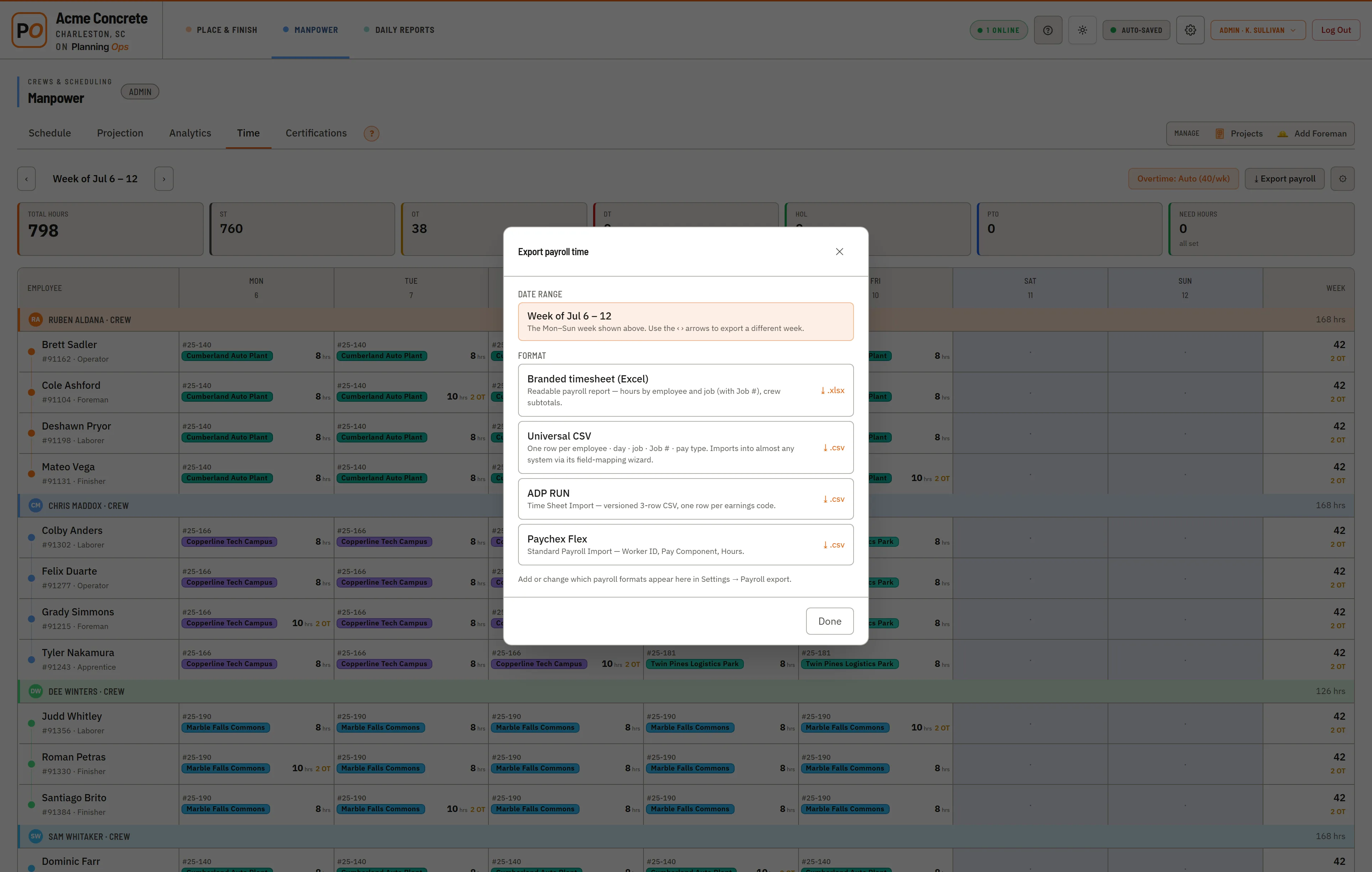Go to next week arrow
The width and height of the screenshot is (1372, 872).
coord(164,178)
